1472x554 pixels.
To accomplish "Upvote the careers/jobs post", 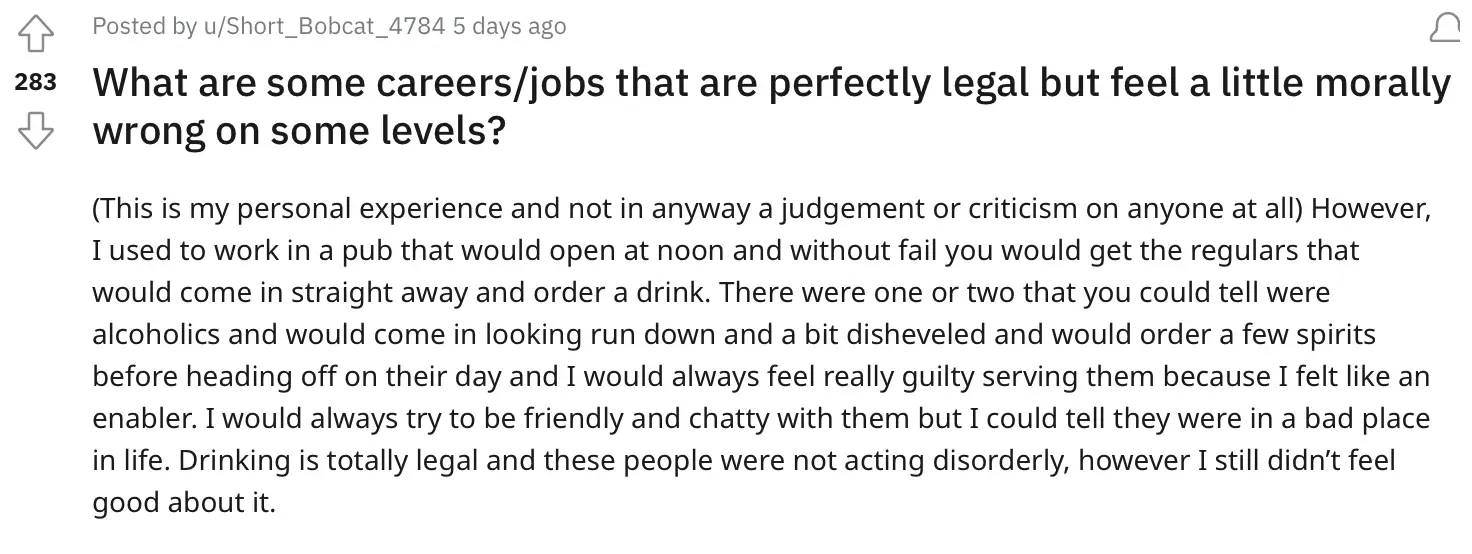I will tap(35, 36).
